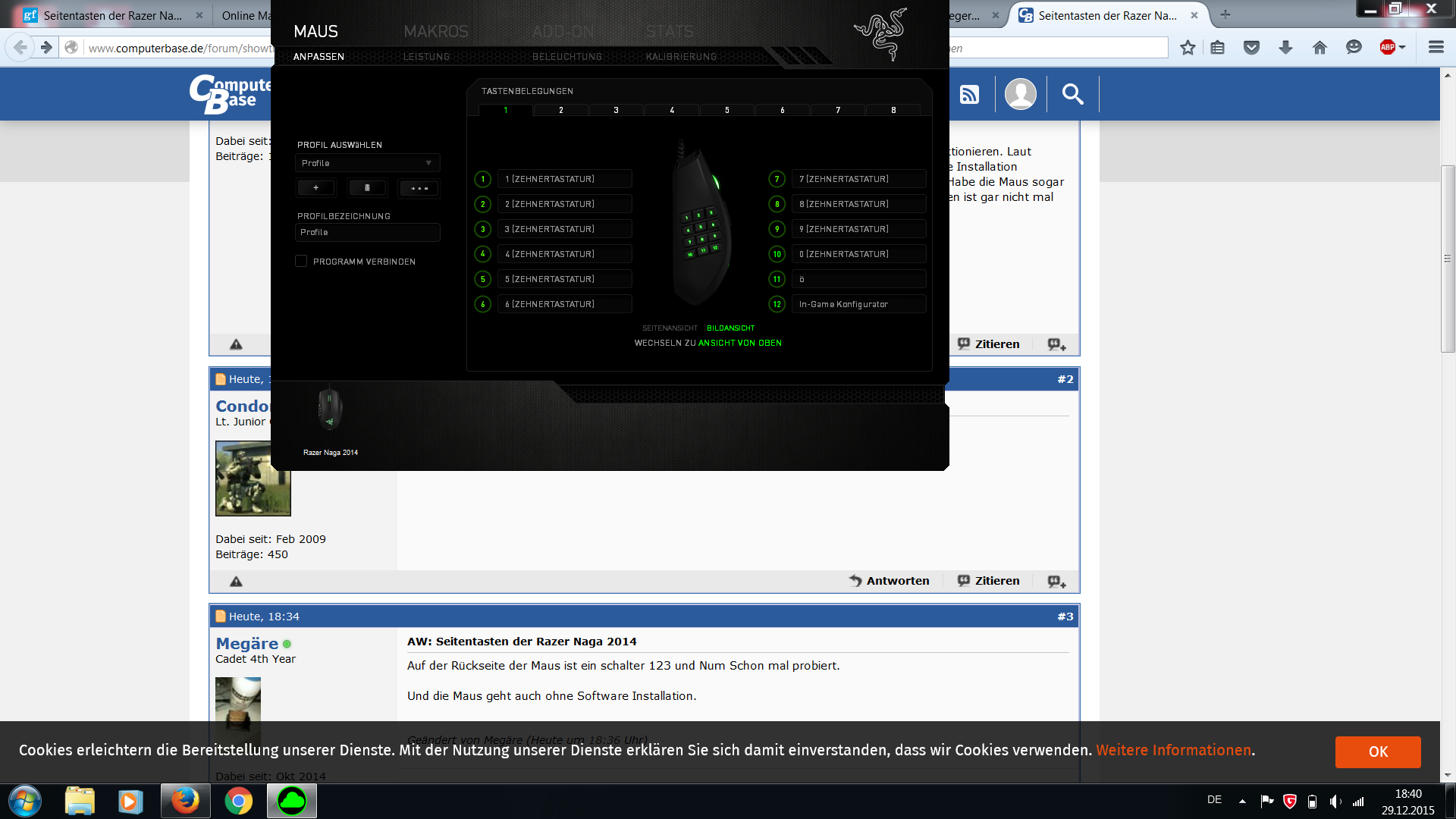Open Google Chrome from taskbar

(238, 802)
